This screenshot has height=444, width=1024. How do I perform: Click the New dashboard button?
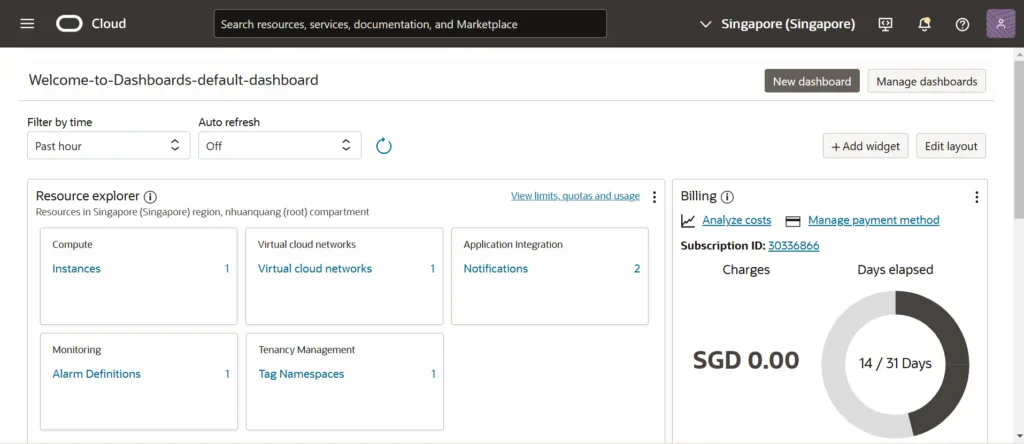[x=811, y=81]
